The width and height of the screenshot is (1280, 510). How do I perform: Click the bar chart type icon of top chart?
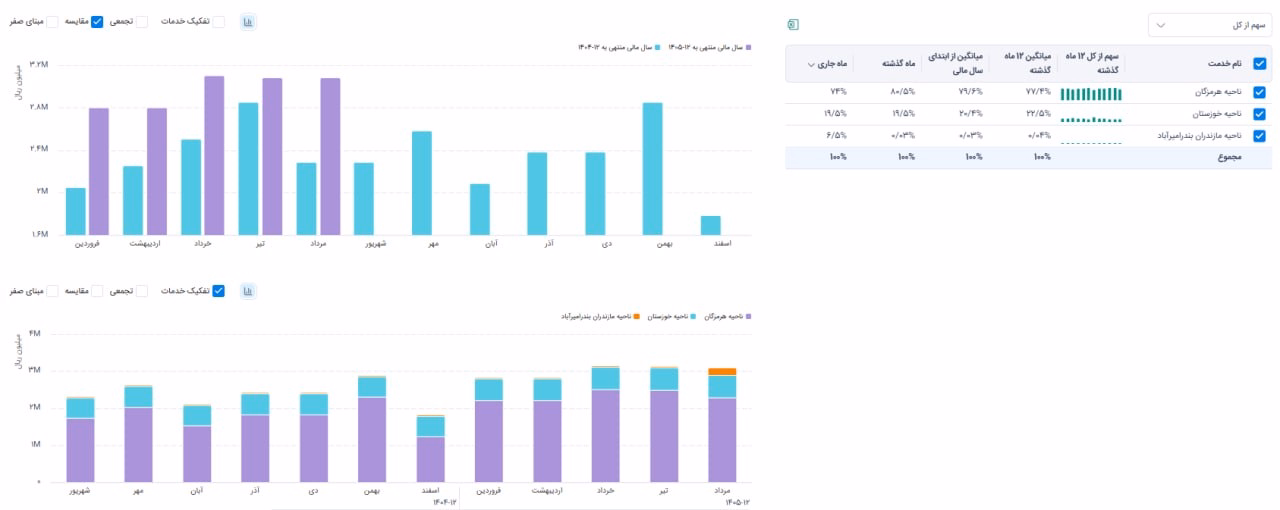pos(248,21)
